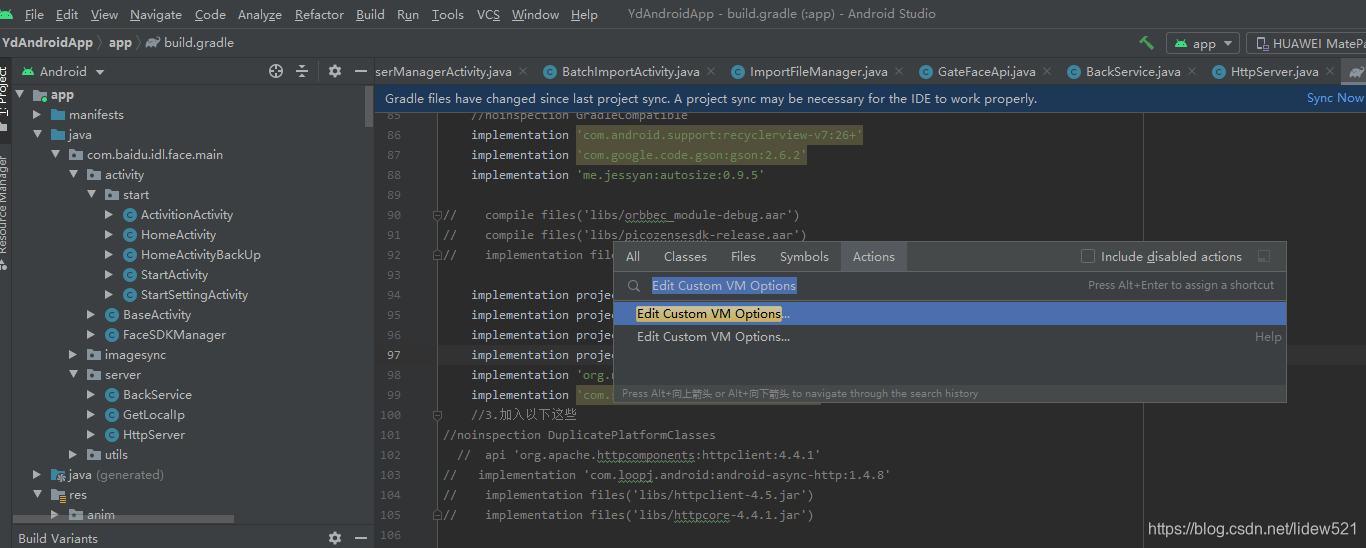Click the fold marker at line 90
Screen dimensions: 1366x548
click(x=437, y=215)
